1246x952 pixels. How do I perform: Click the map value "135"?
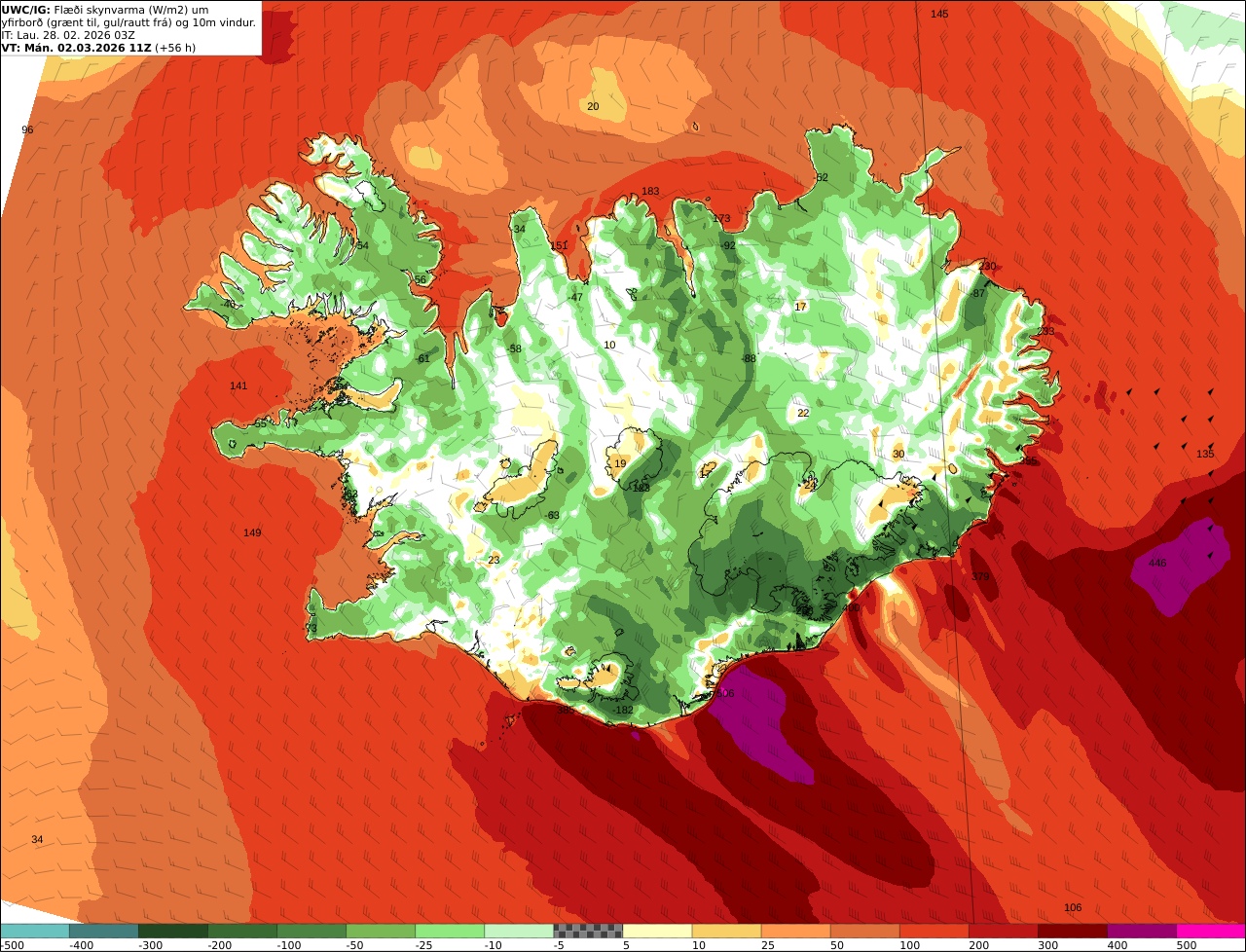click(1206, 455)
